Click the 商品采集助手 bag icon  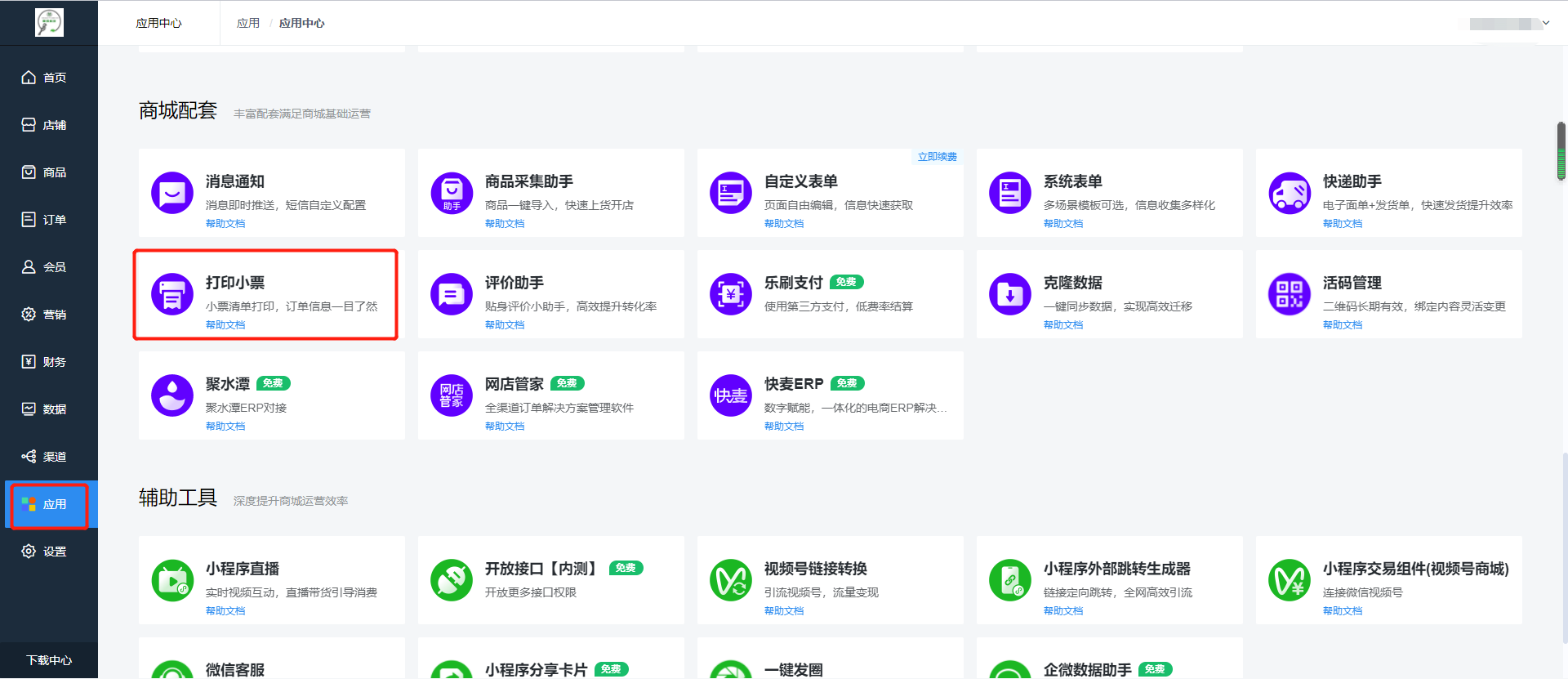coord(452,193)
